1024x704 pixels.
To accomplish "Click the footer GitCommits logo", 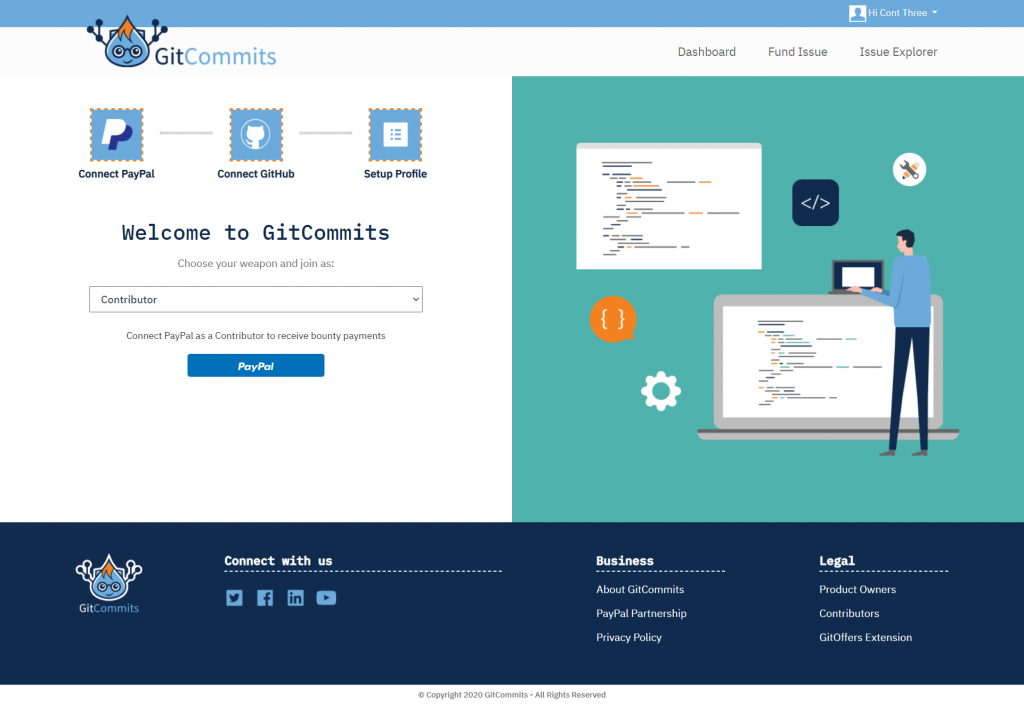I will pos(108,584).
